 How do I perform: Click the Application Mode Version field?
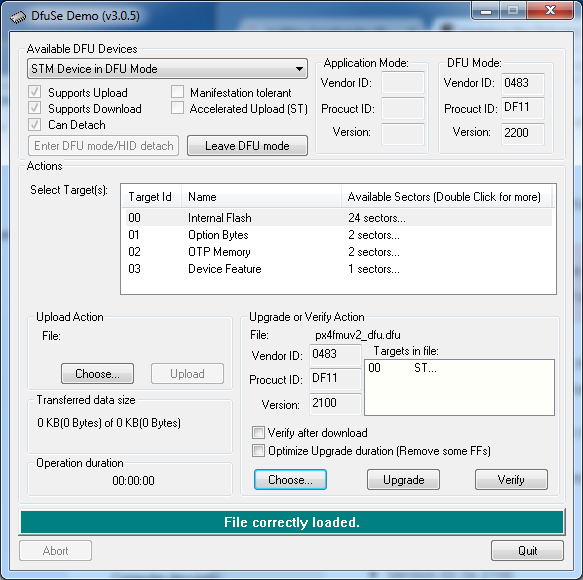pos(403,134)
